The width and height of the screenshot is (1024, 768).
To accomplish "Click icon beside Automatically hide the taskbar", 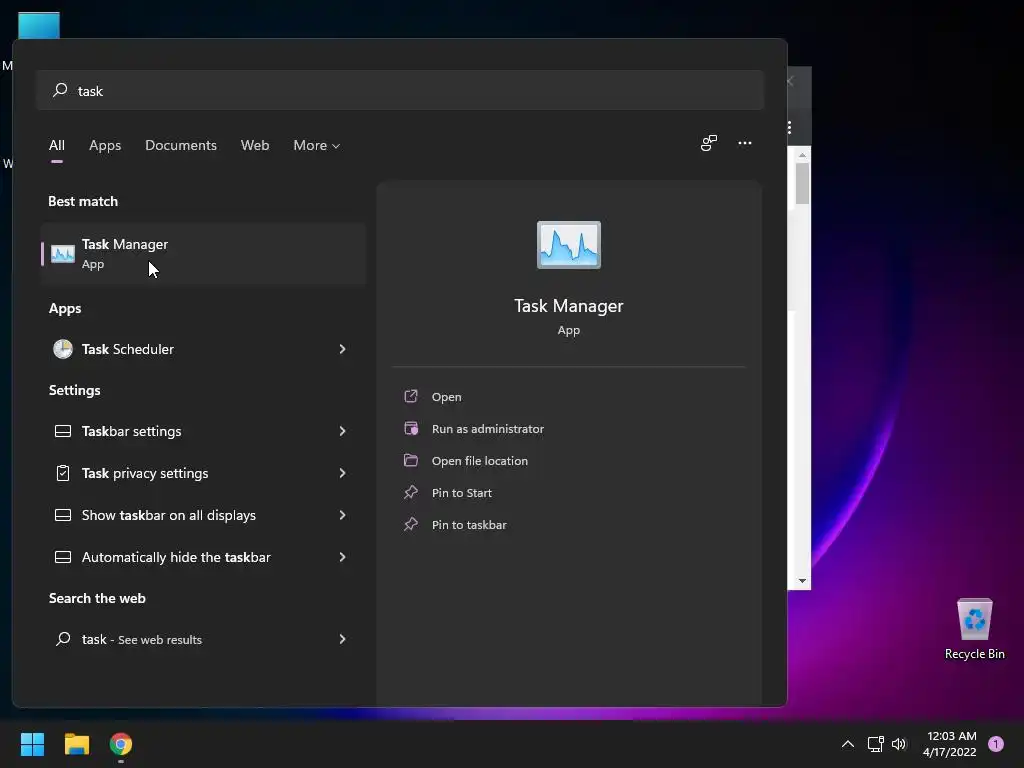I will point(63,557).
